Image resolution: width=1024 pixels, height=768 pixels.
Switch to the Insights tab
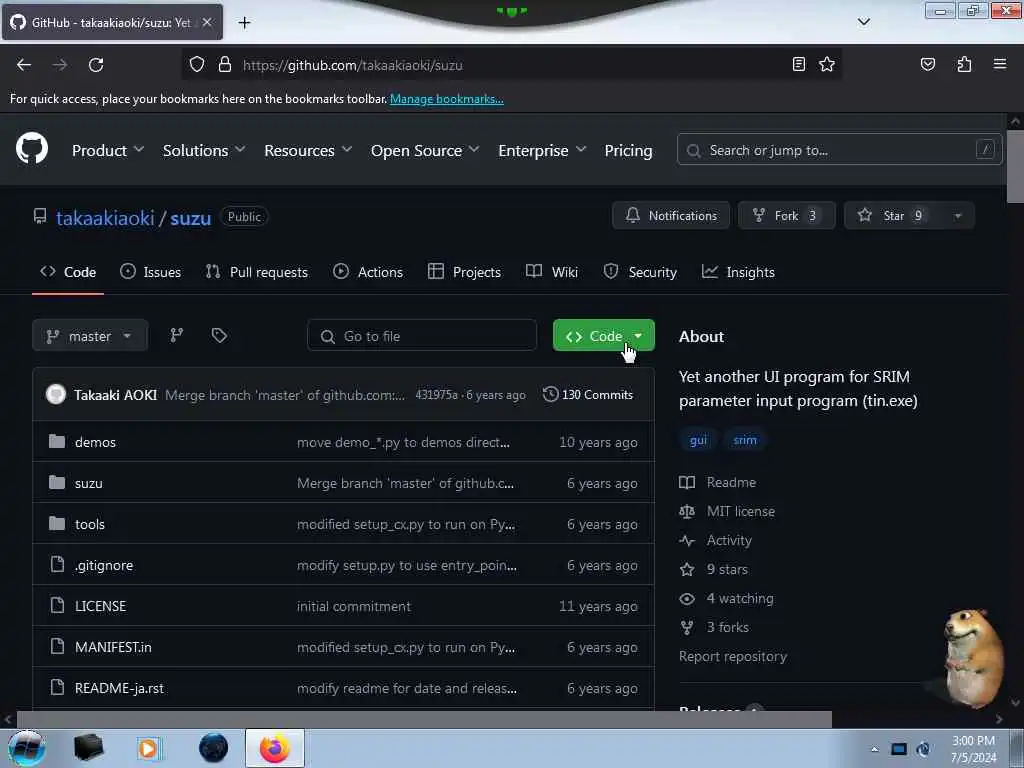tap(738, 272)
